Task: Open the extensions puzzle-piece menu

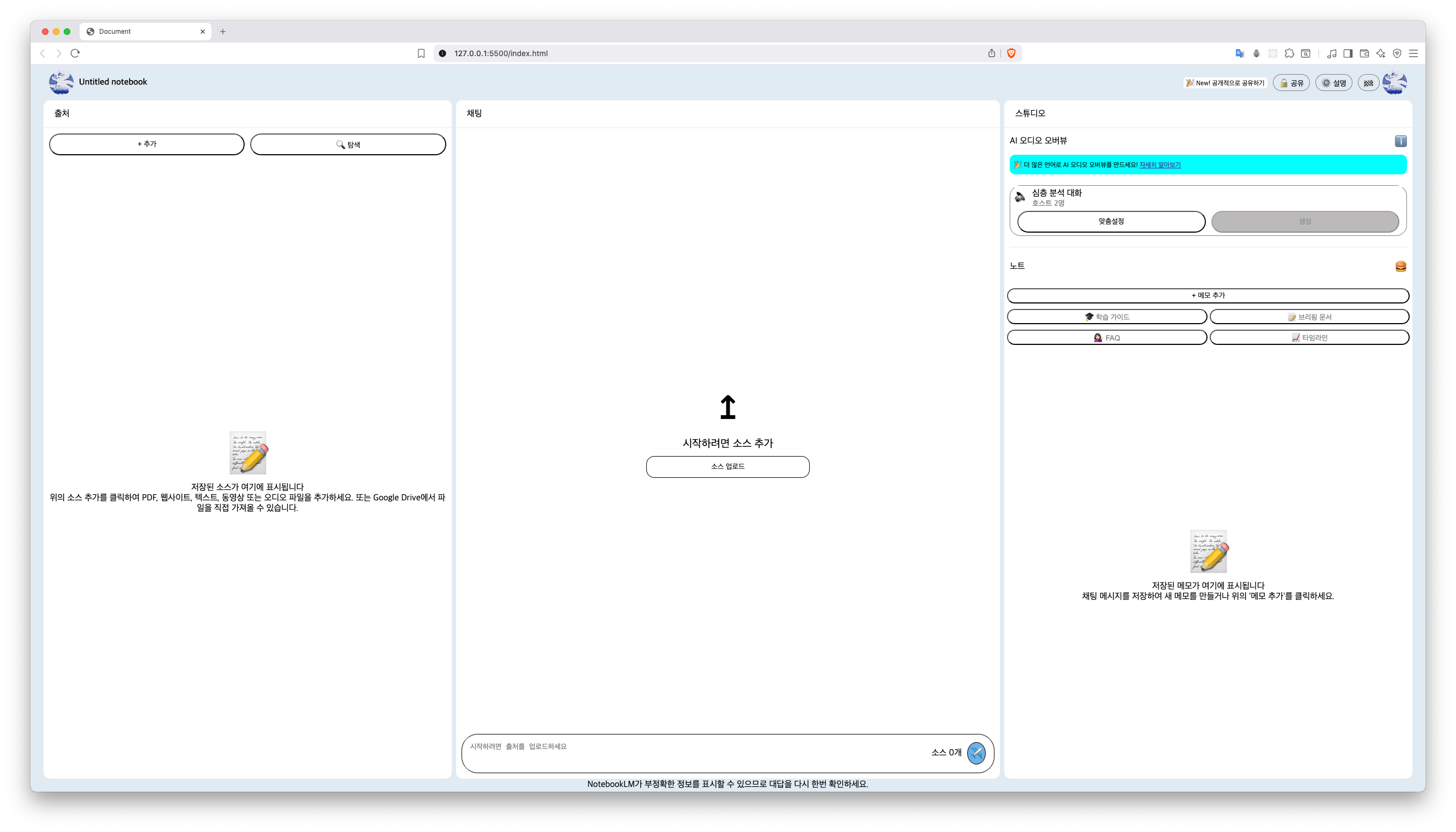Action: (1289, 53)
